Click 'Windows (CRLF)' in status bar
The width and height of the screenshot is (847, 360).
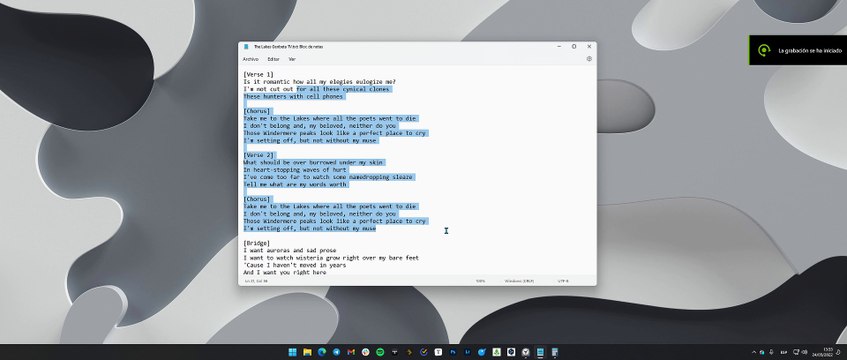coord(519,281)
